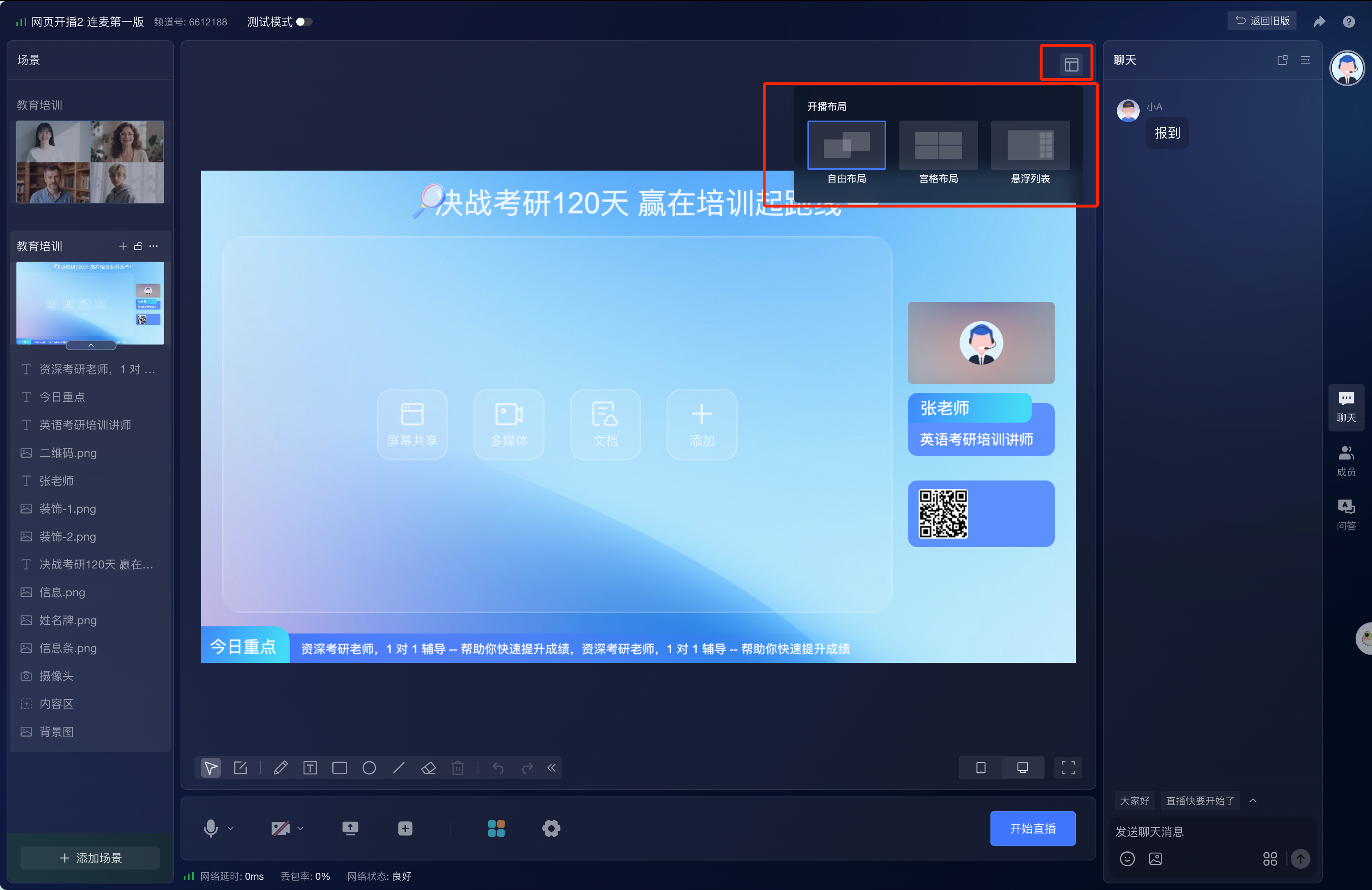Undo the last drawing action
This screenshot has height=890, width=1372.
point(498,768)
